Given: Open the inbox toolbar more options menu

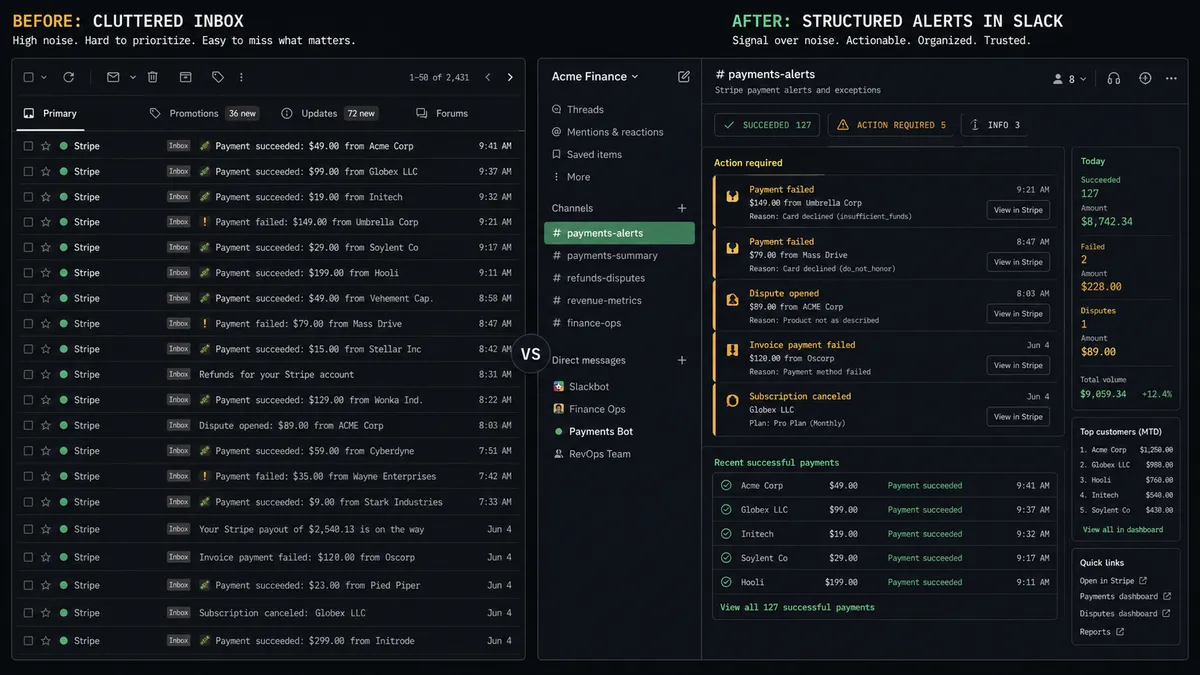Looking at the screenshot, I should pyautogui.click(x=241, y=77).
